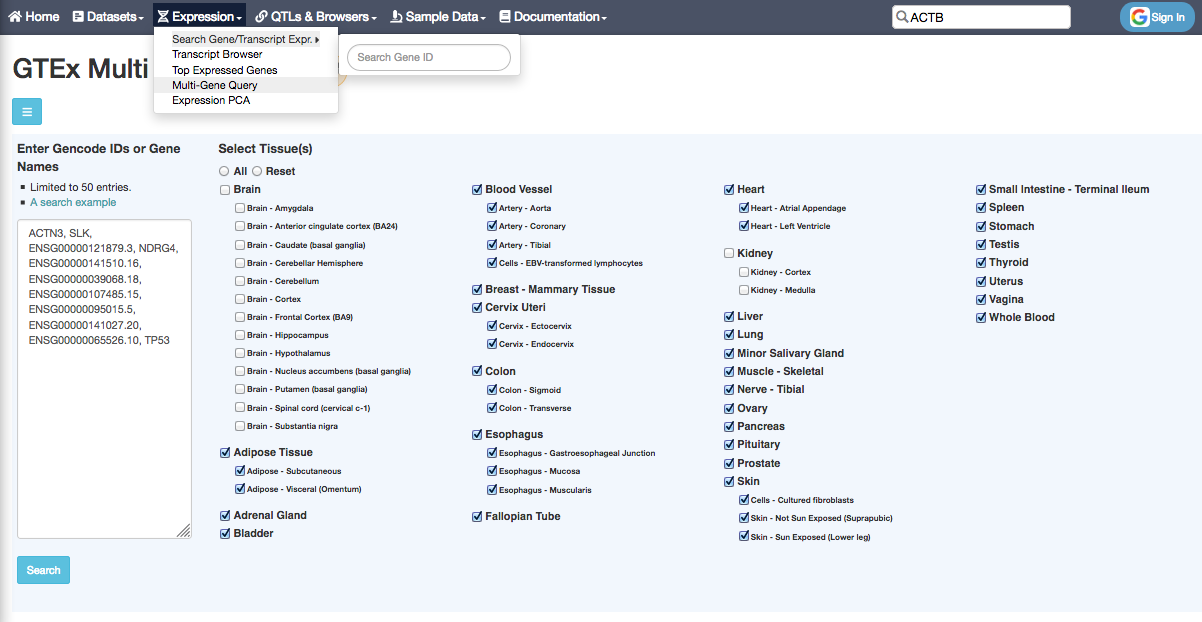
Task: Uncheck Breast - Mammary Tissue
Action: 477,289
